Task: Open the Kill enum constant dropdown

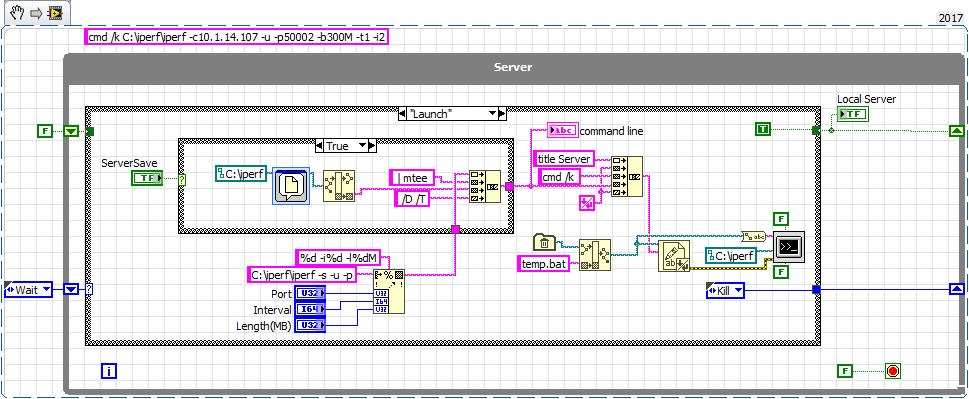Action: click(x=738, y=290)
